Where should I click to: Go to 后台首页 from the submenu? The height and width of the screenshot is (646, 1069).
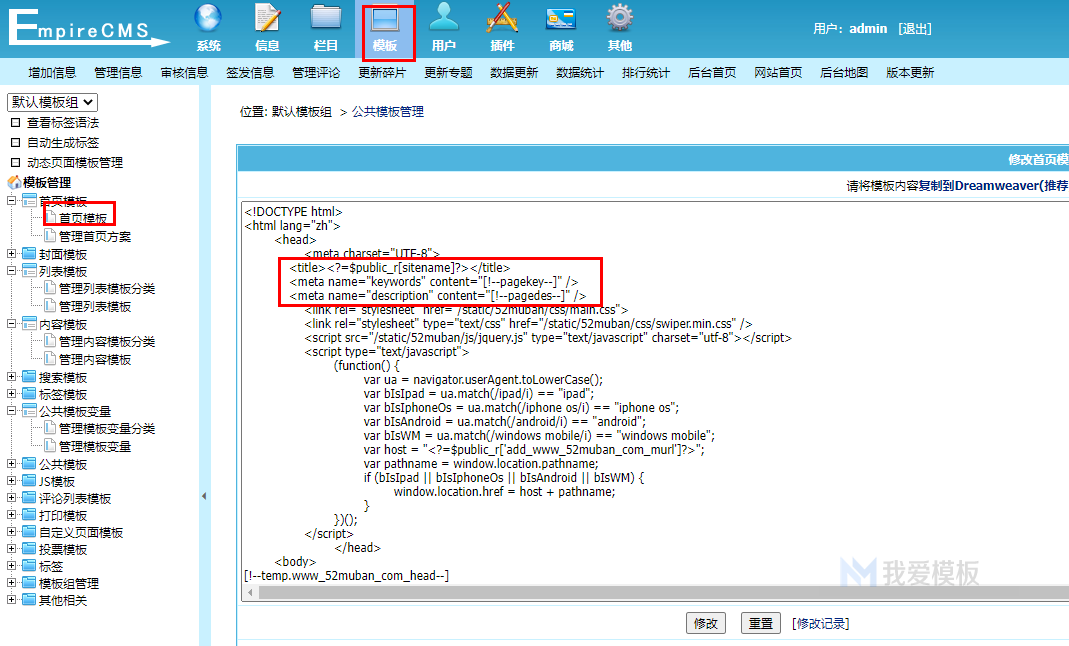(712, 72)
